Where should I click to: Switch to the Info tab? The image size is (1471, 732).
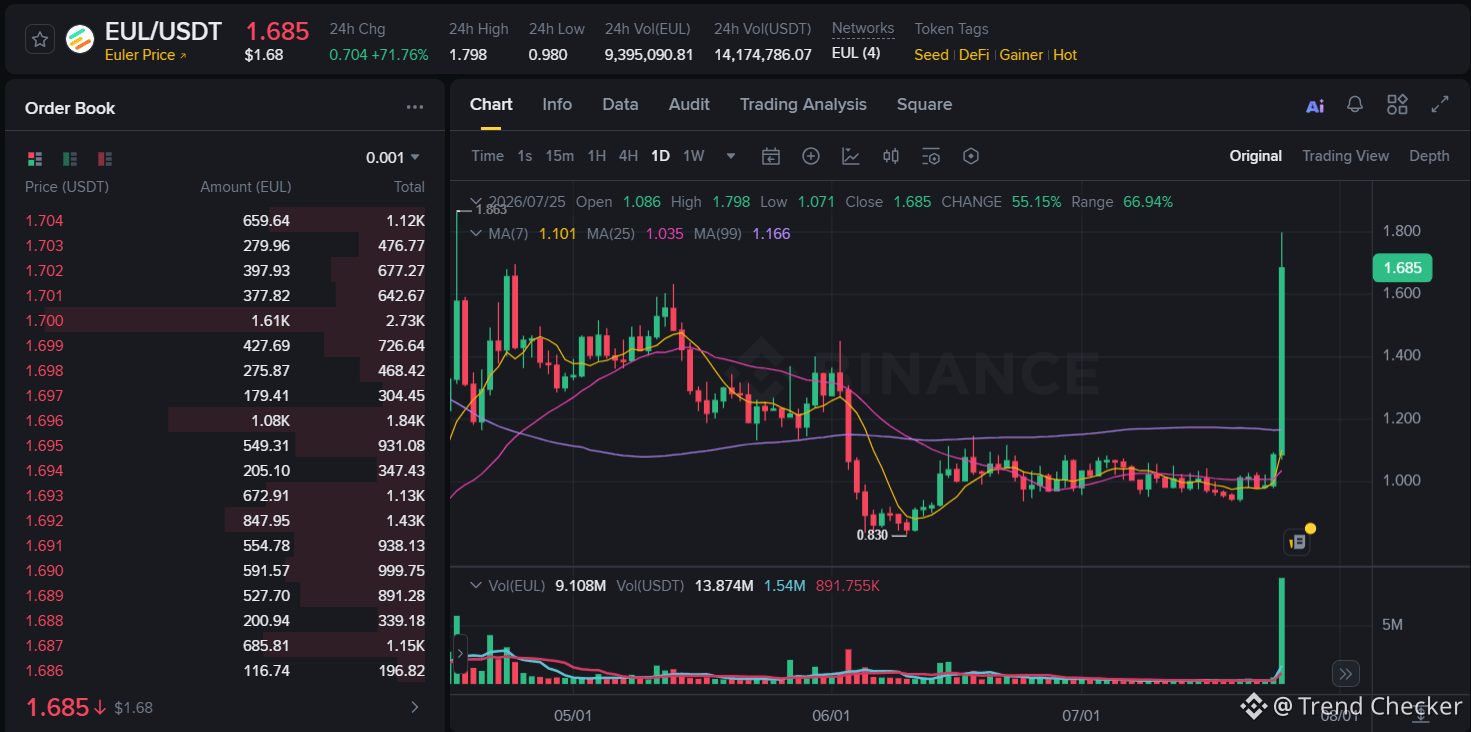click(557, 104)
